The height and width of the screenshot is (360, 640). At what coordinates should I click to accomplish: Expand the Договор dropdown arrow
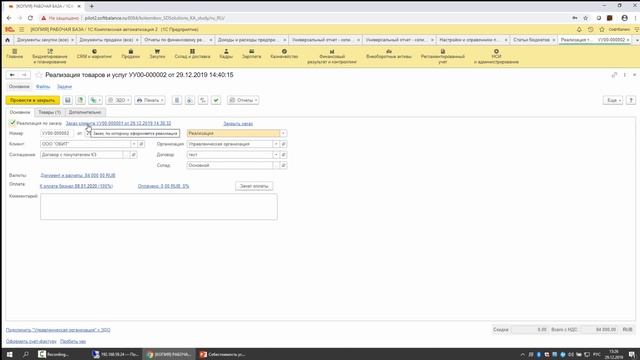276,155
